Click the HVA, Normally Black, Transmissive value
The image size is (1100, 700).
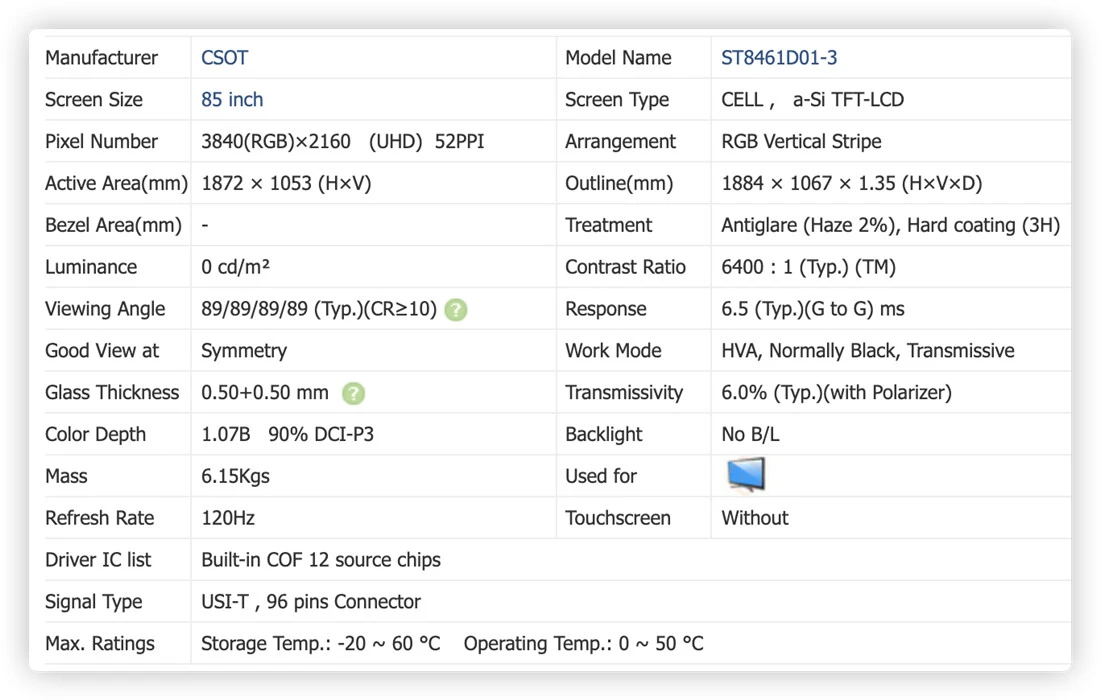coord(868,351)
